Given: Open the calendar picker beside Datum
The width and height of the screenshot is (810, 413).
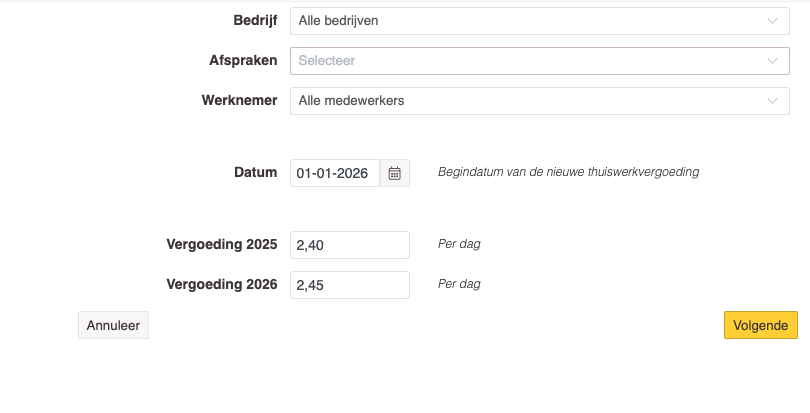Looking at the screenshot, I should point(394,173).
